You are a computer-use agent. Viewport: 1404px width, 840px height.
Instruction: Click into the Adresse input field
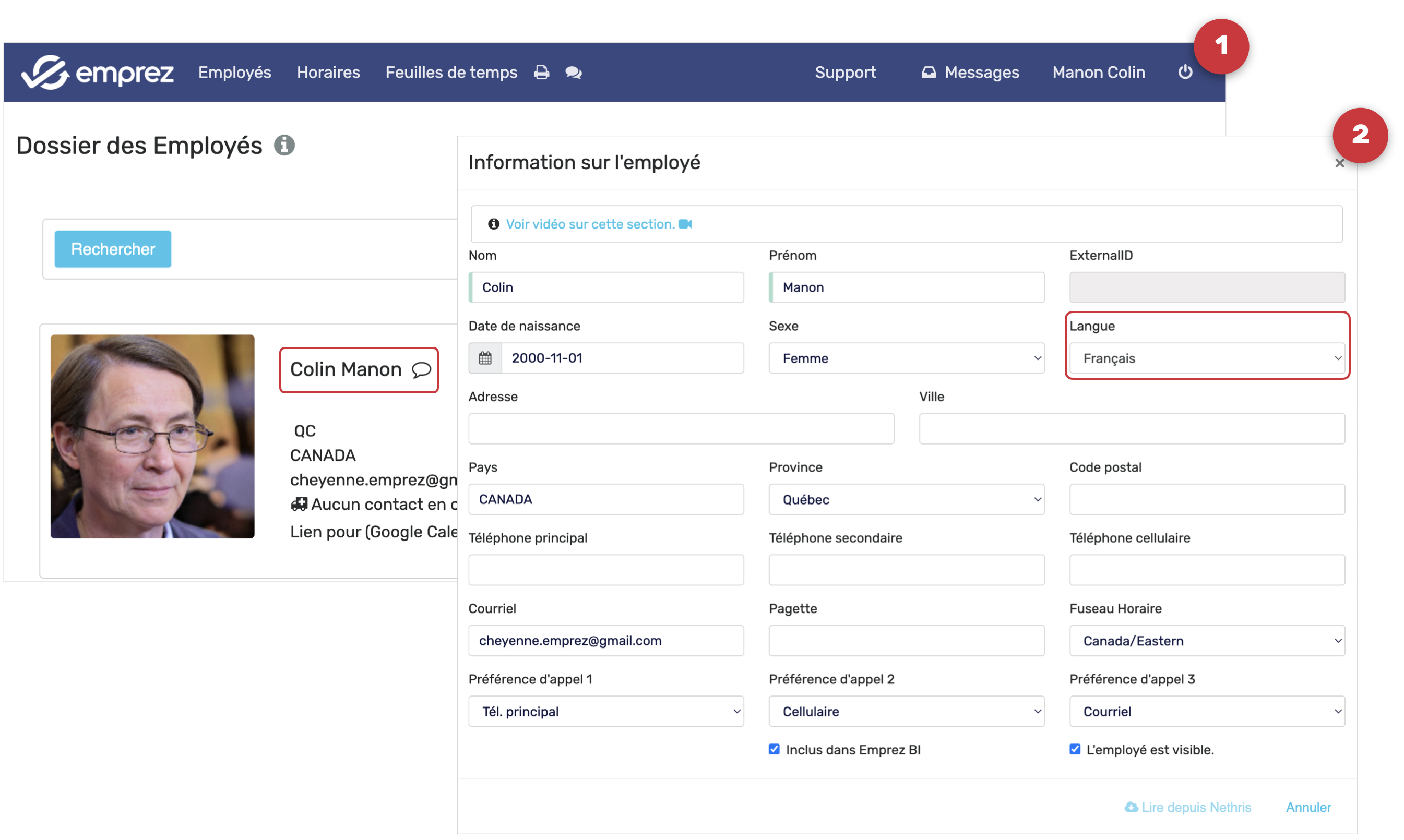click(681, 428)
